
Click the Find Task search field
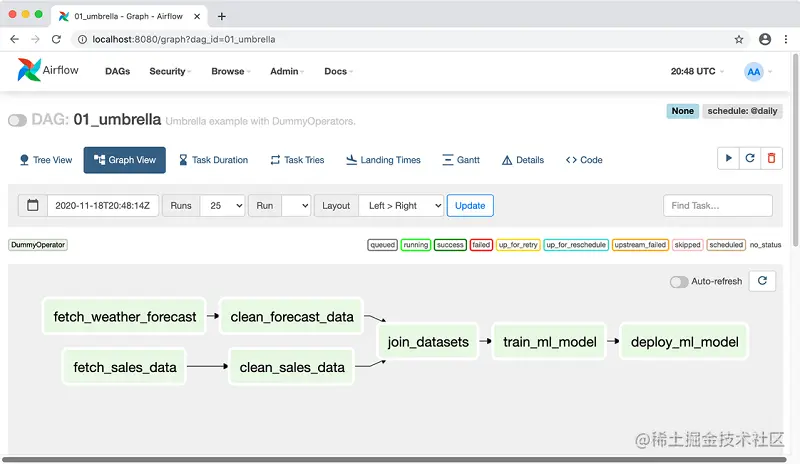coord(717,205)
